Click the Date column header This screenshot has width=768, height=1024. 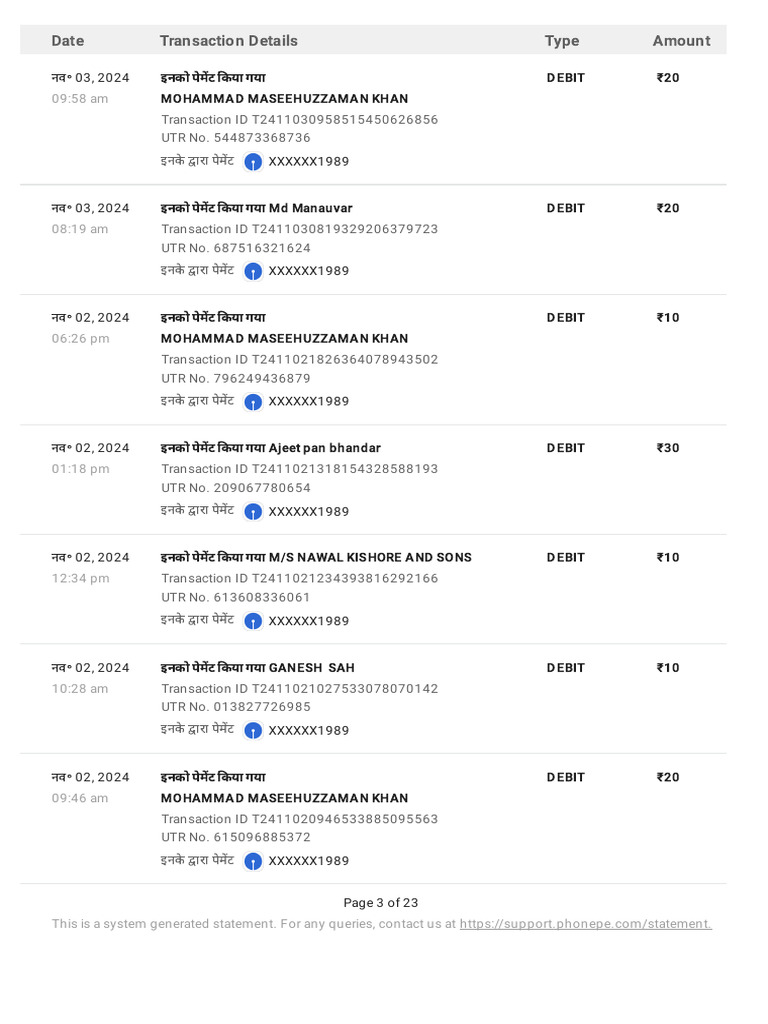click(68, 41)
